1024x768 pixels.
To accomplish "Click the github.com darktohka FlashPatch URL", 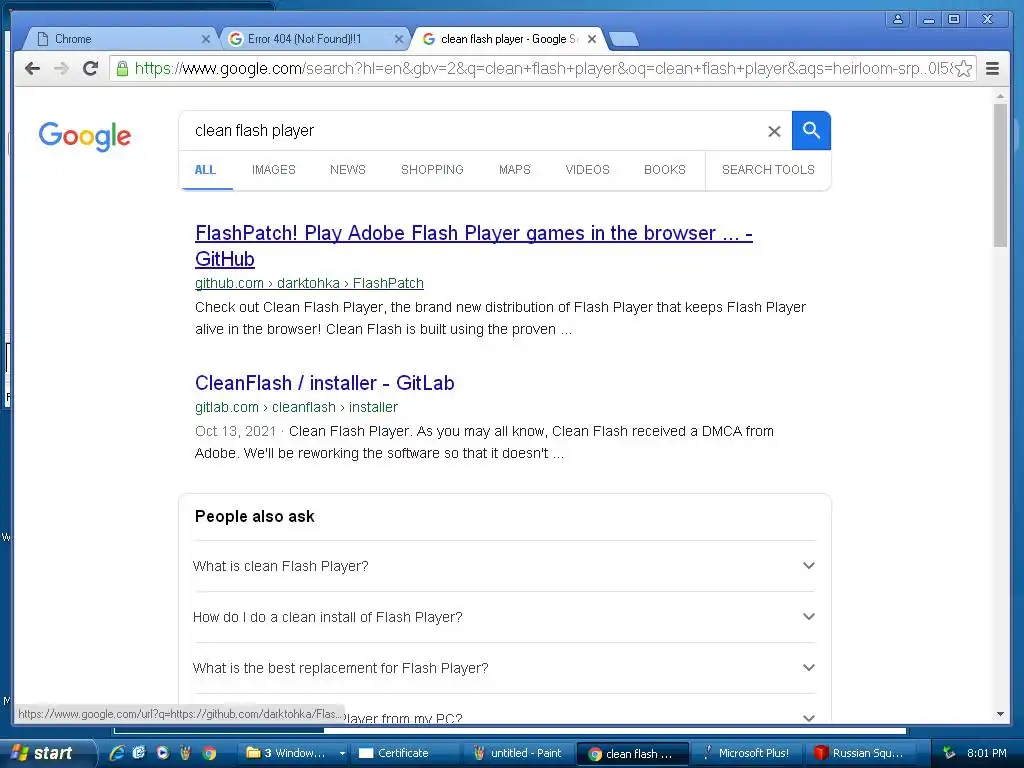I will point(310,283).
